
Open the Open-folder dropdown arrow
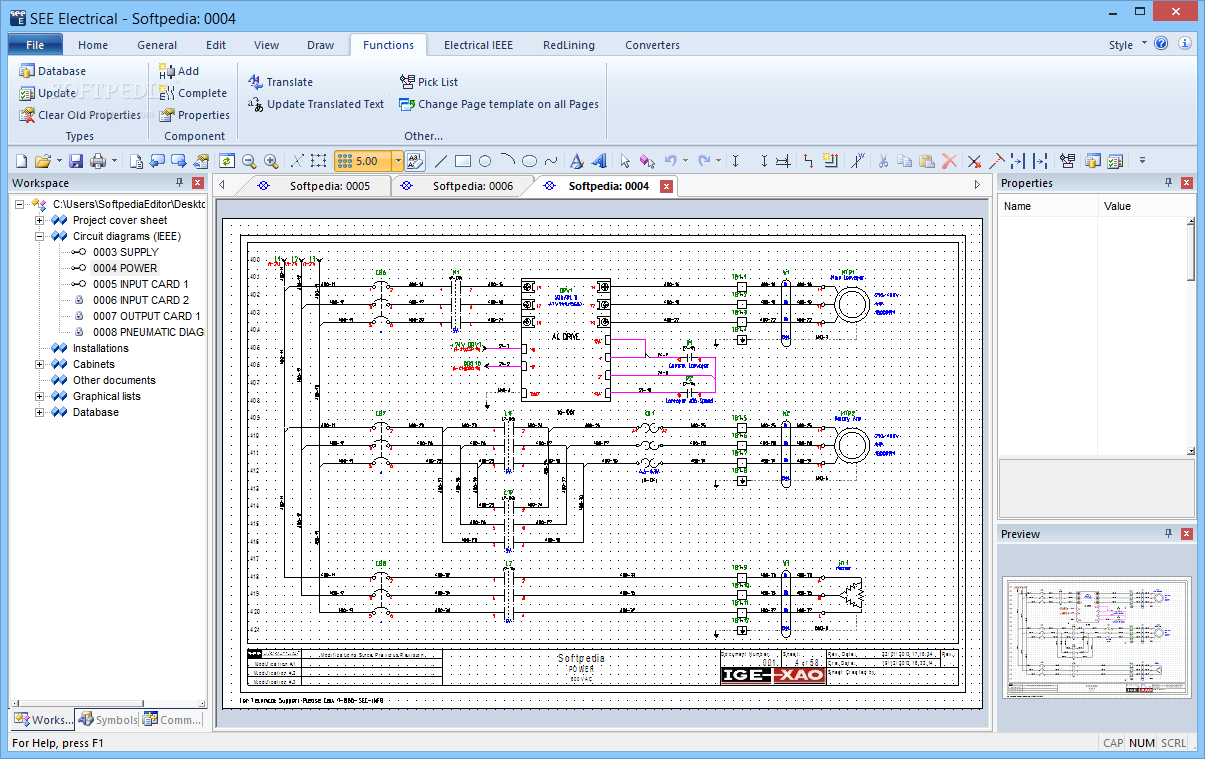58,161
